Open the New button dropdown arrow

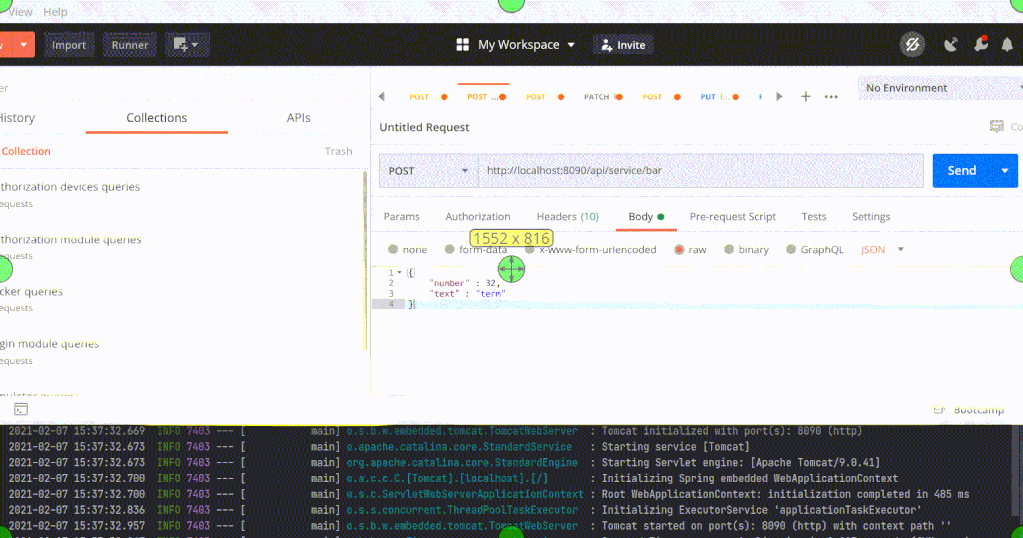click(x=23, y=45)
